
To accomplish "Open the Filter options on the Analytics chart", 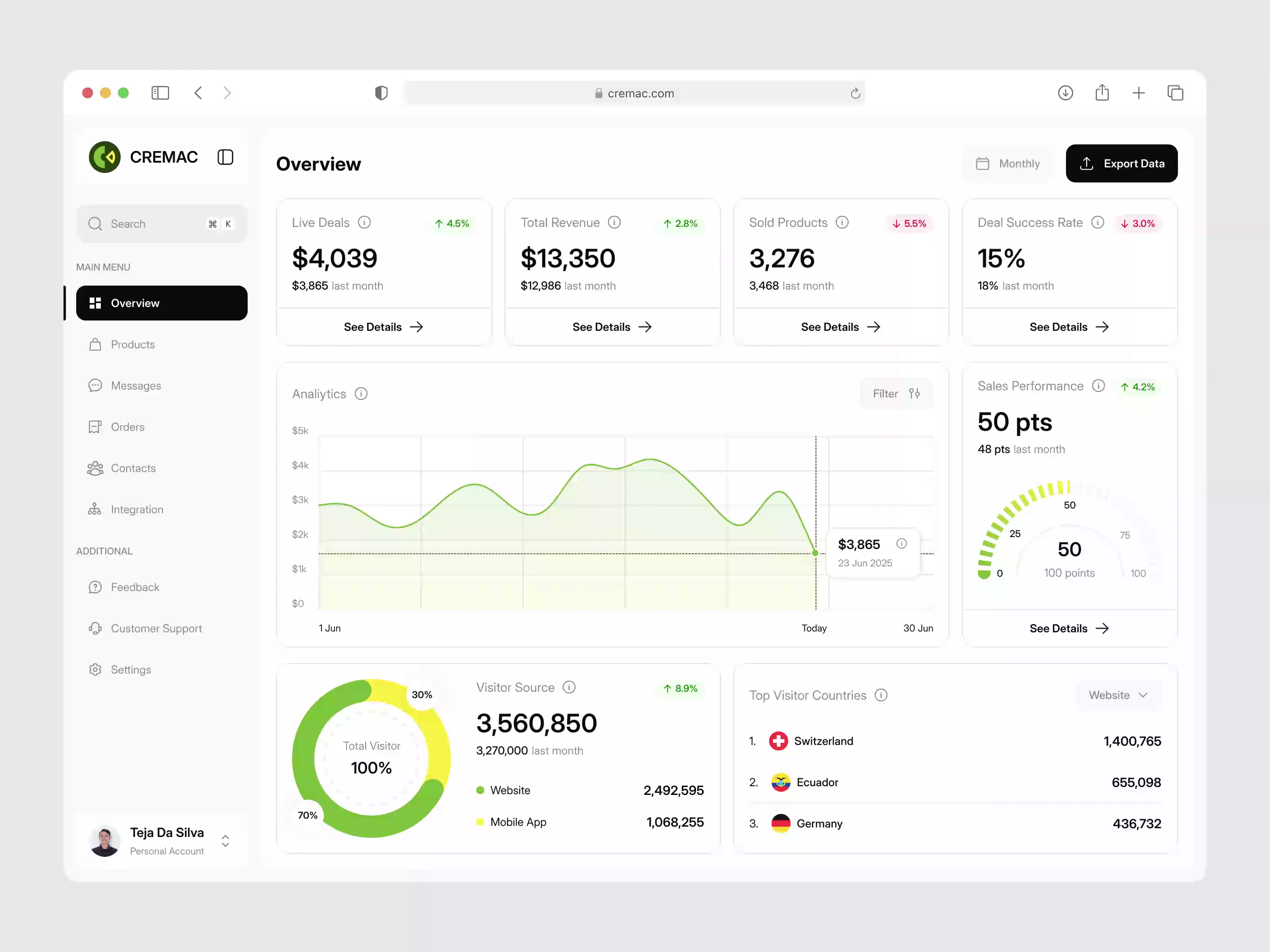I will tap(896, 393).
